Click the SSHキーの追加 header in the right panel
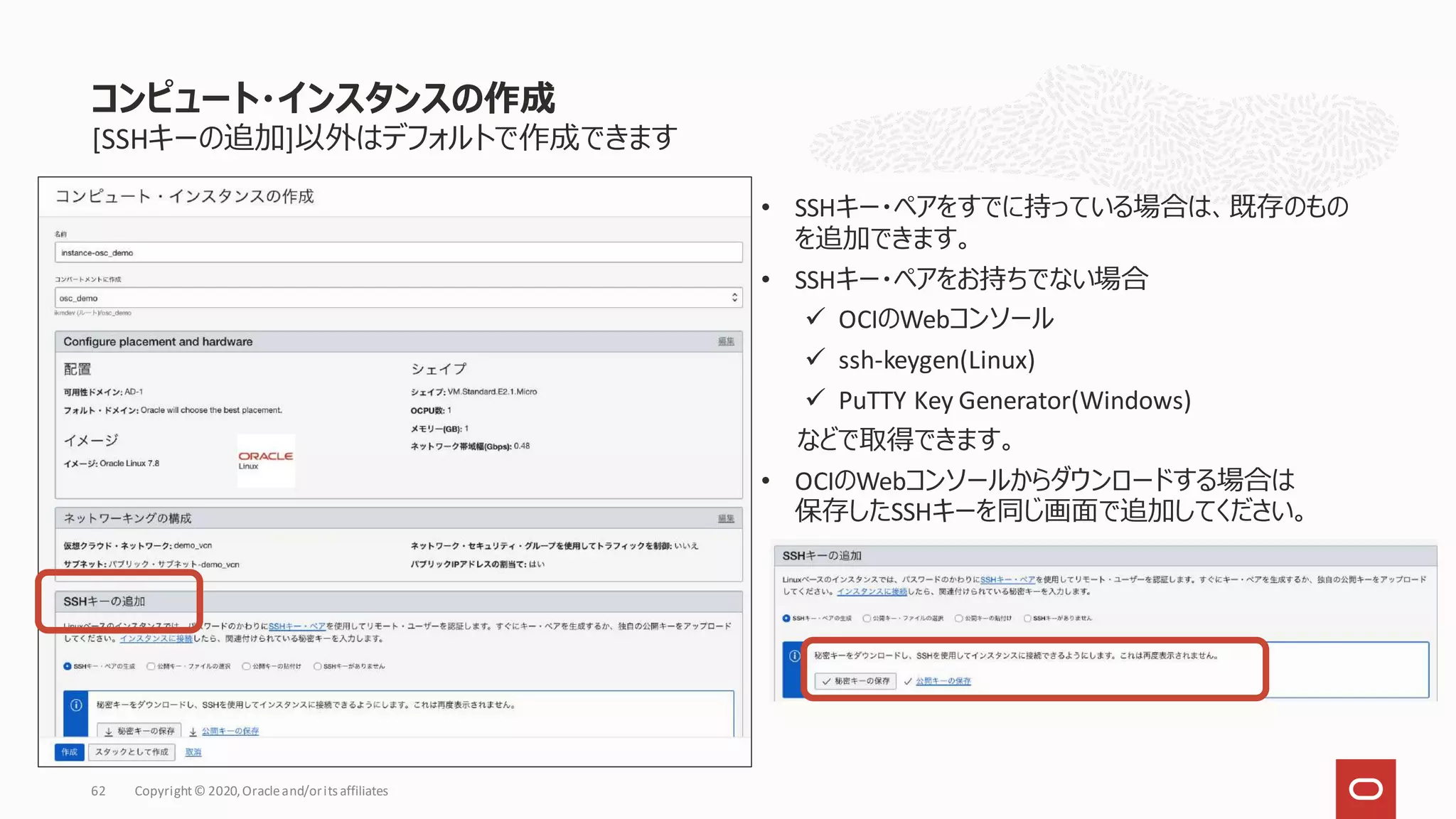 pyautogui.click(x=822, y=555)
